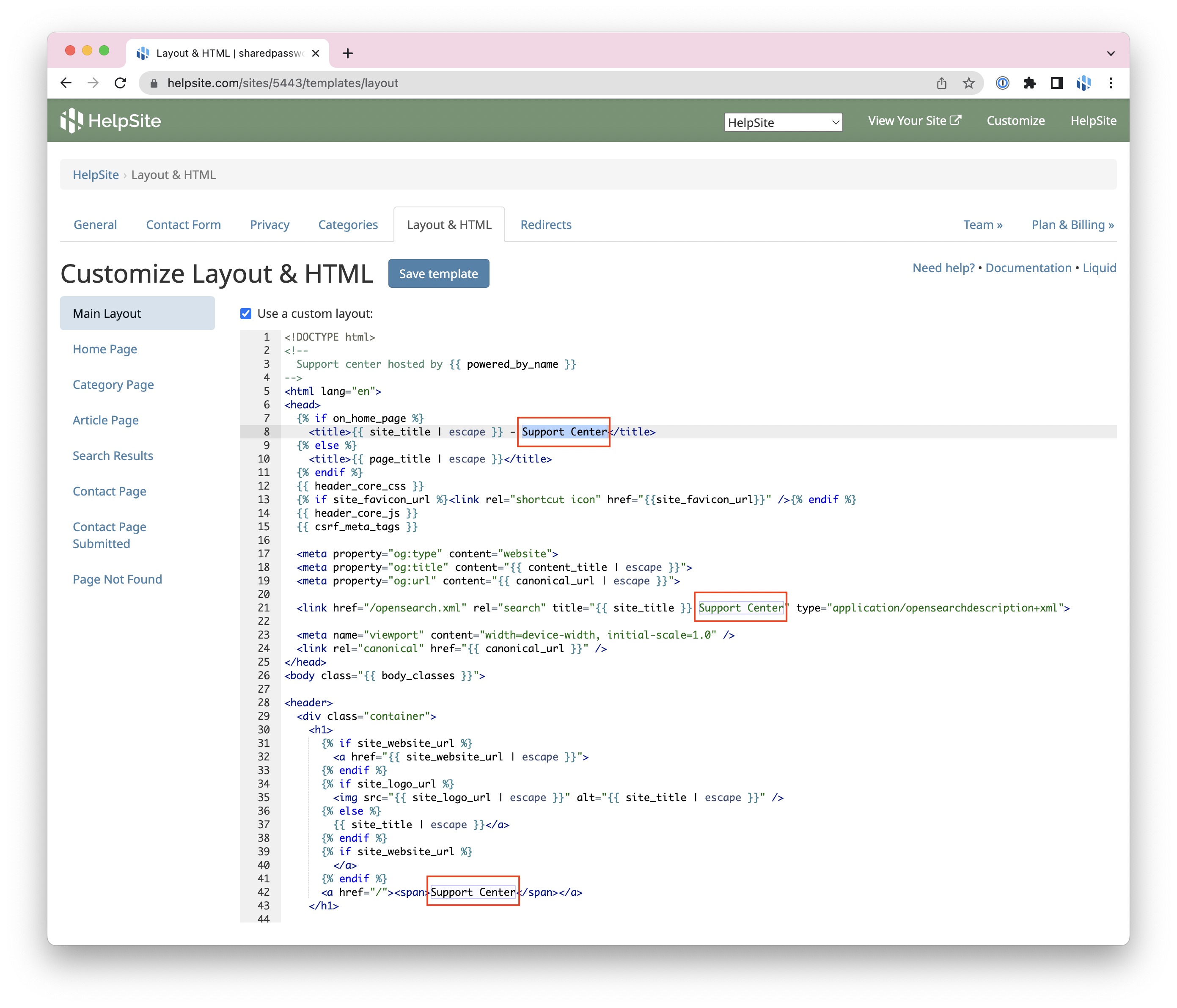
Task: Open View Your Site link
Action: (x=914, y=121)
